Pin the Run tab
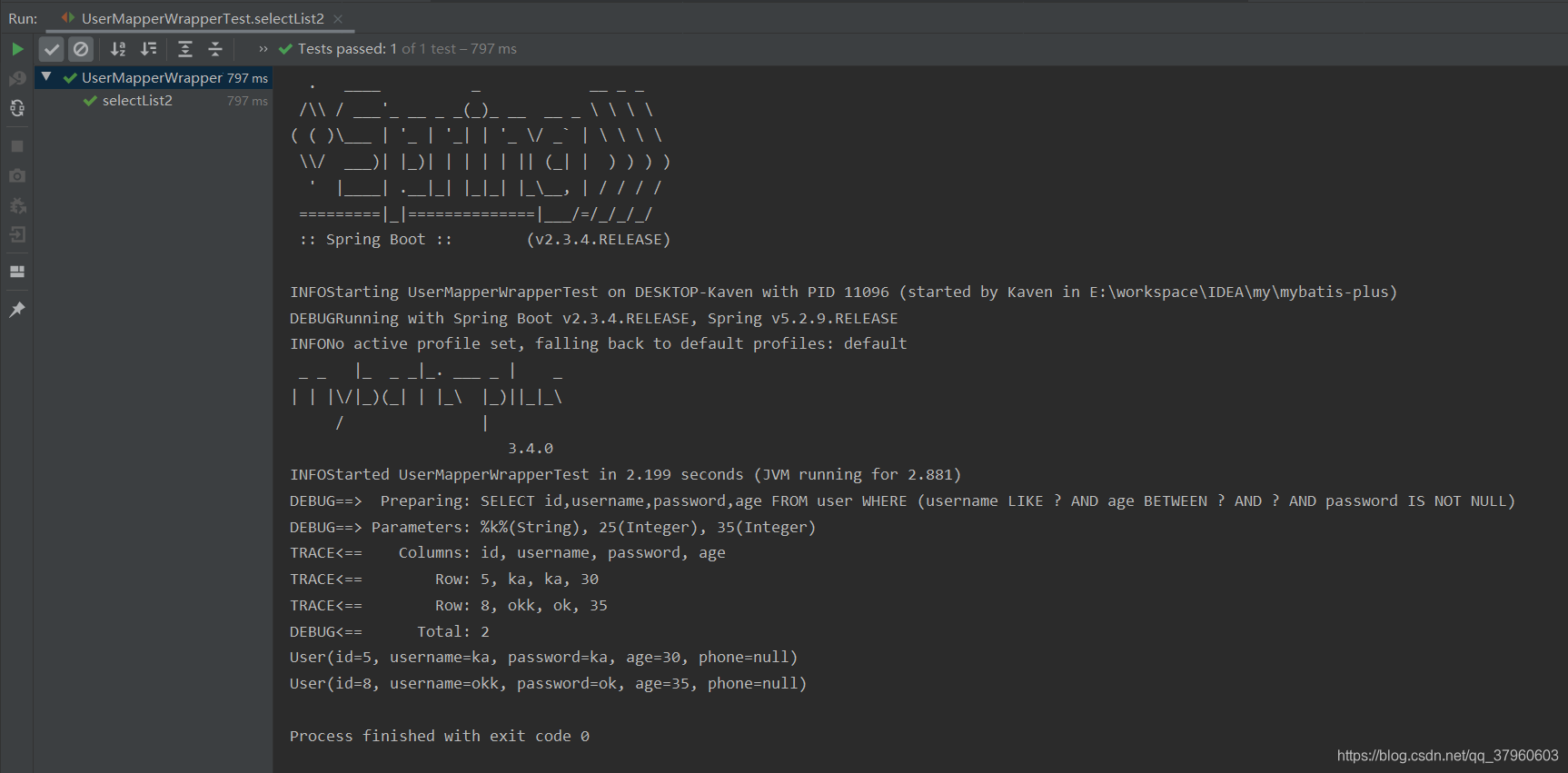Image resolution: width=1568 pixels, height=773 pixels. pyautogui.click(x=17, y=310)
